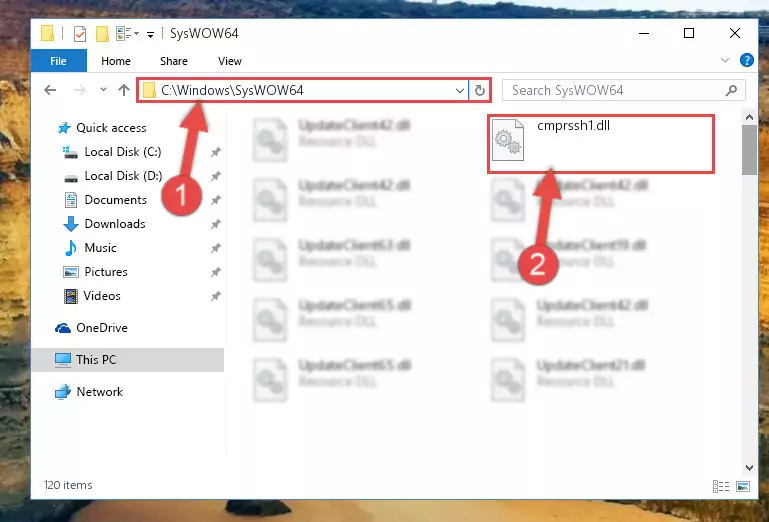
Task: Switch to large thumbnails view icon
Action: [x=743, y=486]
